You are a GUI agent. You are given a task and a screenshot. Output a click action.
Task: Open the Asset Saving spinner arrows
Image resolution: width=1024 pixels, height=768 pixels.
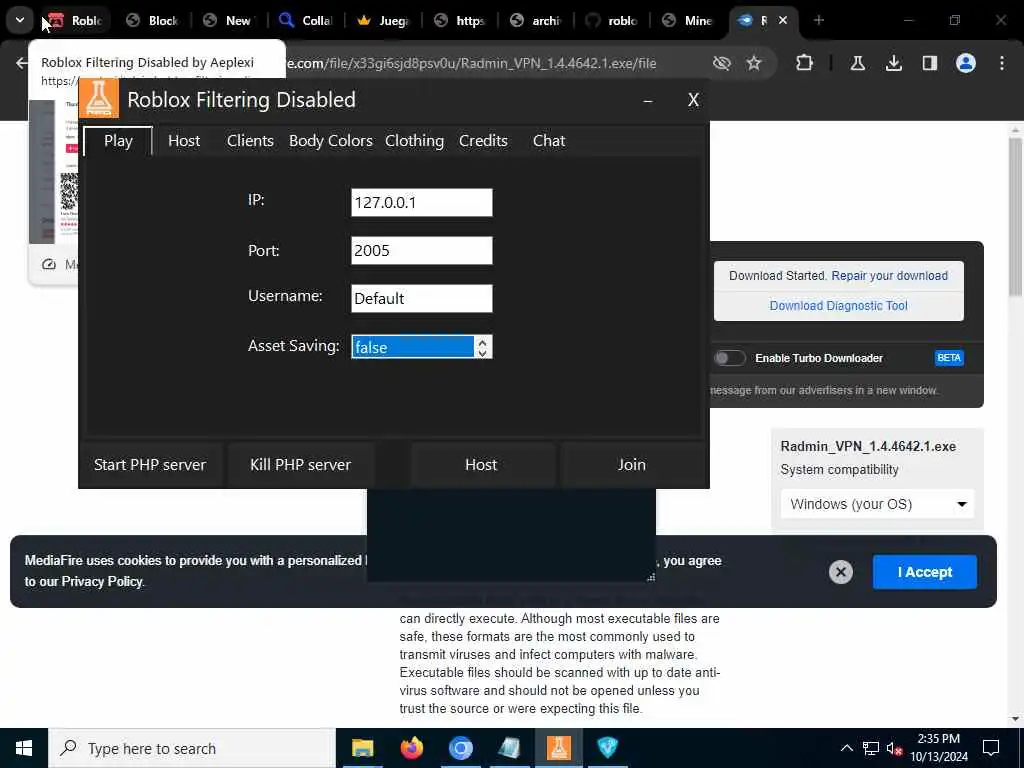click(x=483, y=347)
